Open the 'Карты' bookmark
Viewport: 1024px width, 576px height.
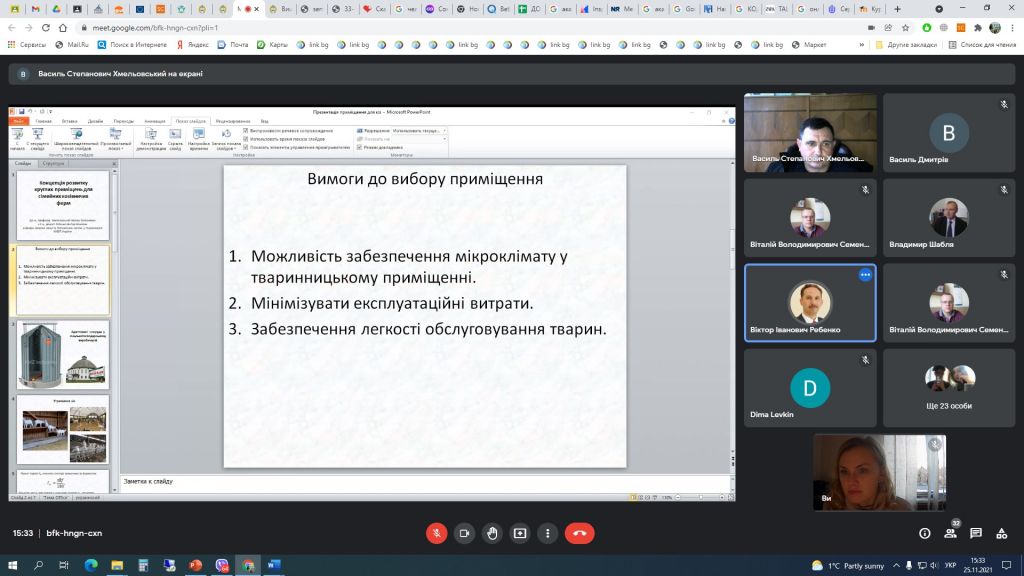coord(272,44)
